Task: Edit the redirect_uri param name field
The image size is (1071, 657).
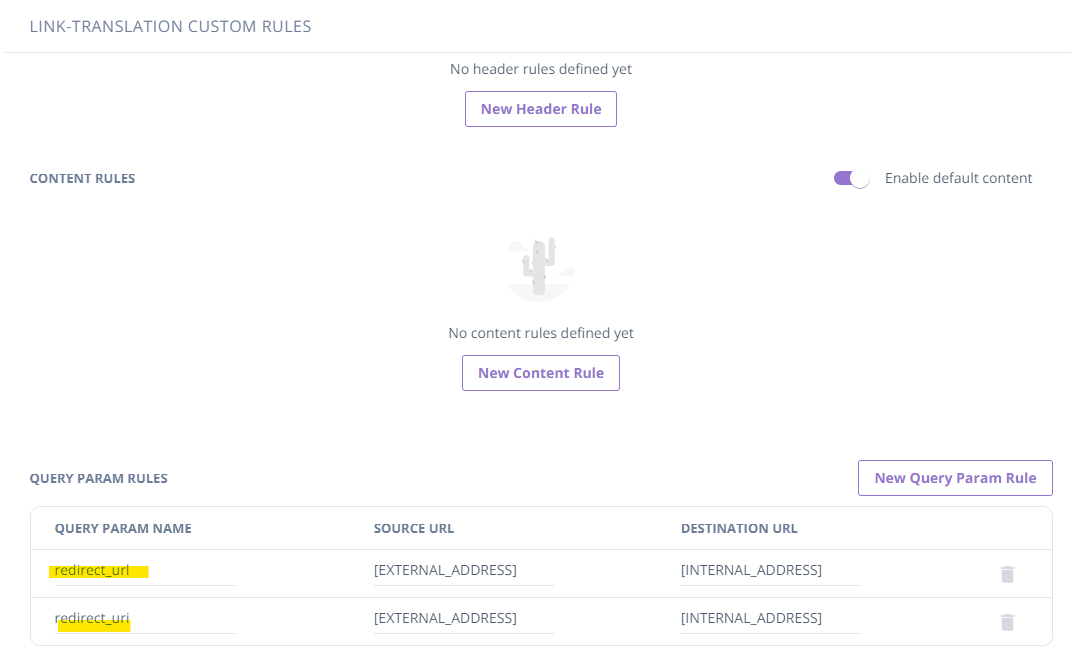Action: (x=143, y=618)
